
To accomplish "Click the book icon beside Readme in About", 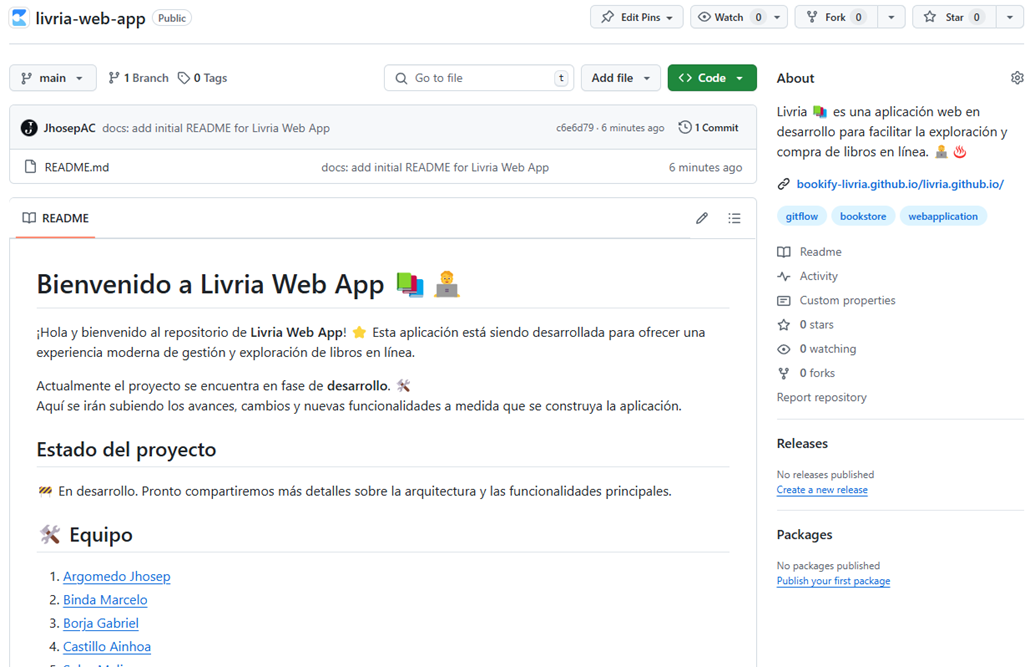I will [784, 252].
